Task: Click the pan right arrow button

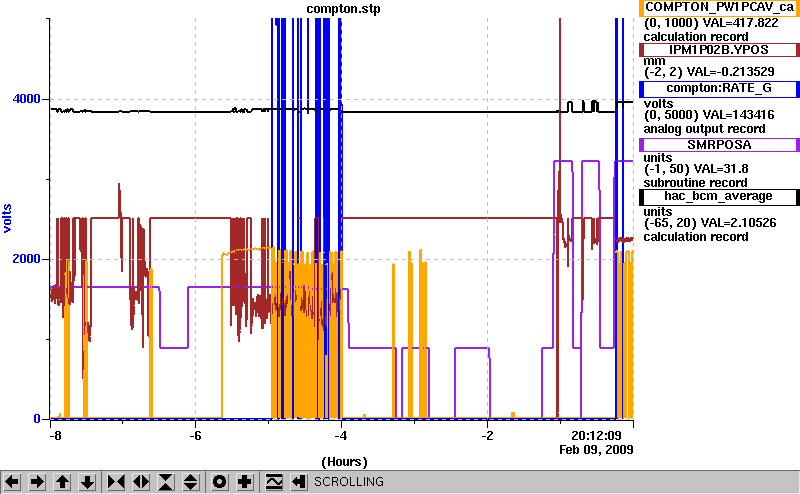Action: [37, 482]
